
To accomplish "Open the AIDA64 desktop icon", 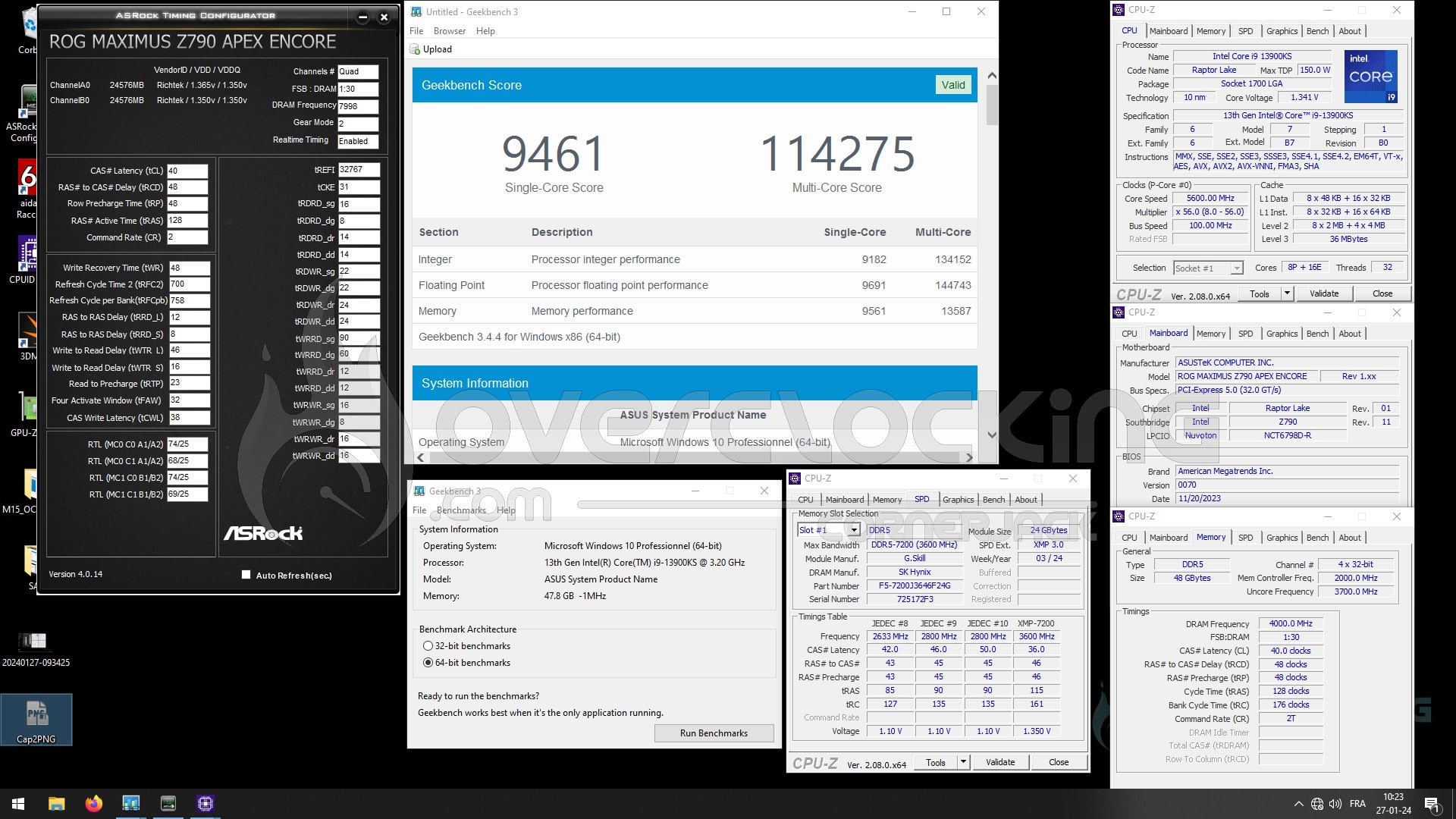I will coord(27,188).
